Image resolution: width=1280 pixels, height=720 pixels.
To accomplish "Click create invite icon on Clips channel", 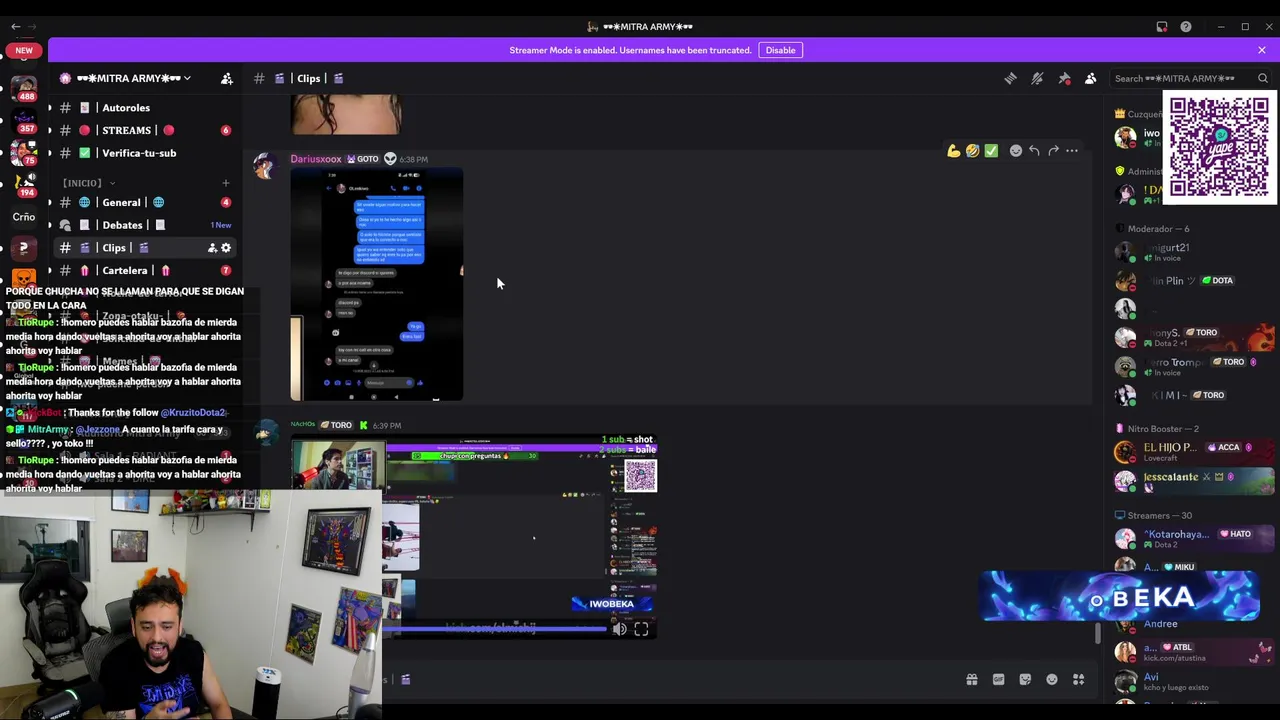I will [212, 248].
